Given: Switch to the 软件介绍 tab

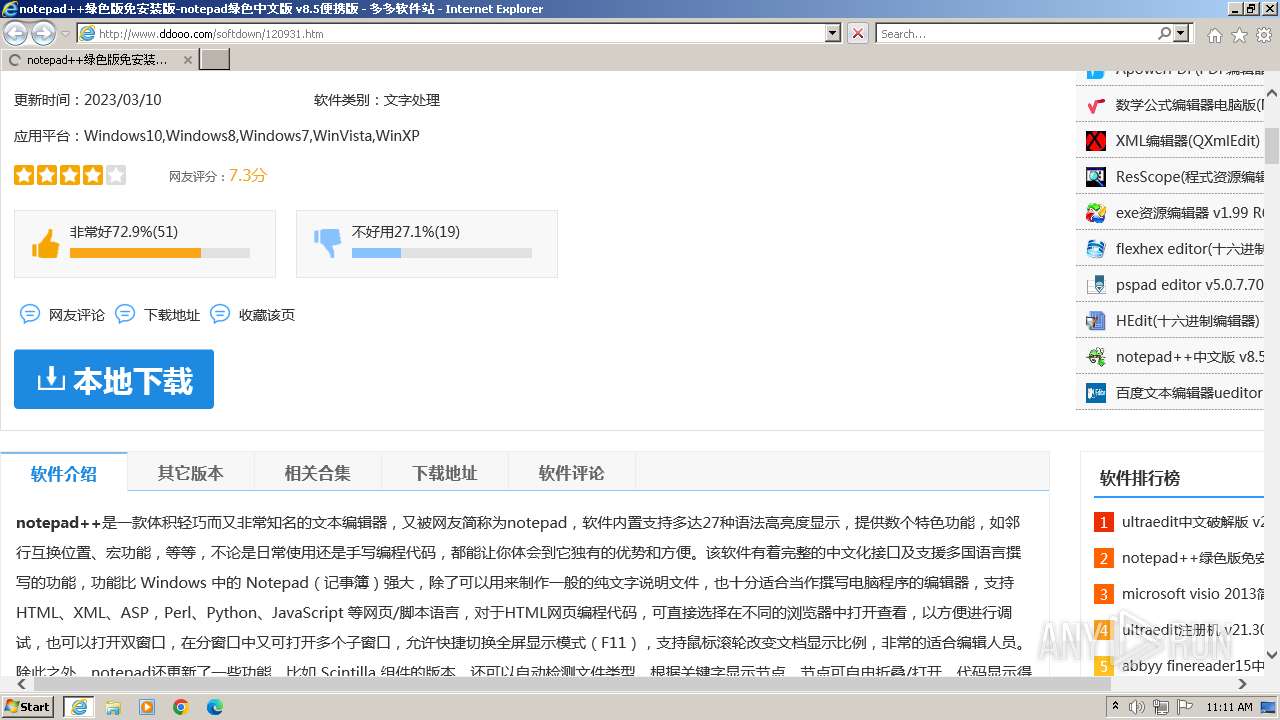Looking at the screenshot, I should click(64, 473).
